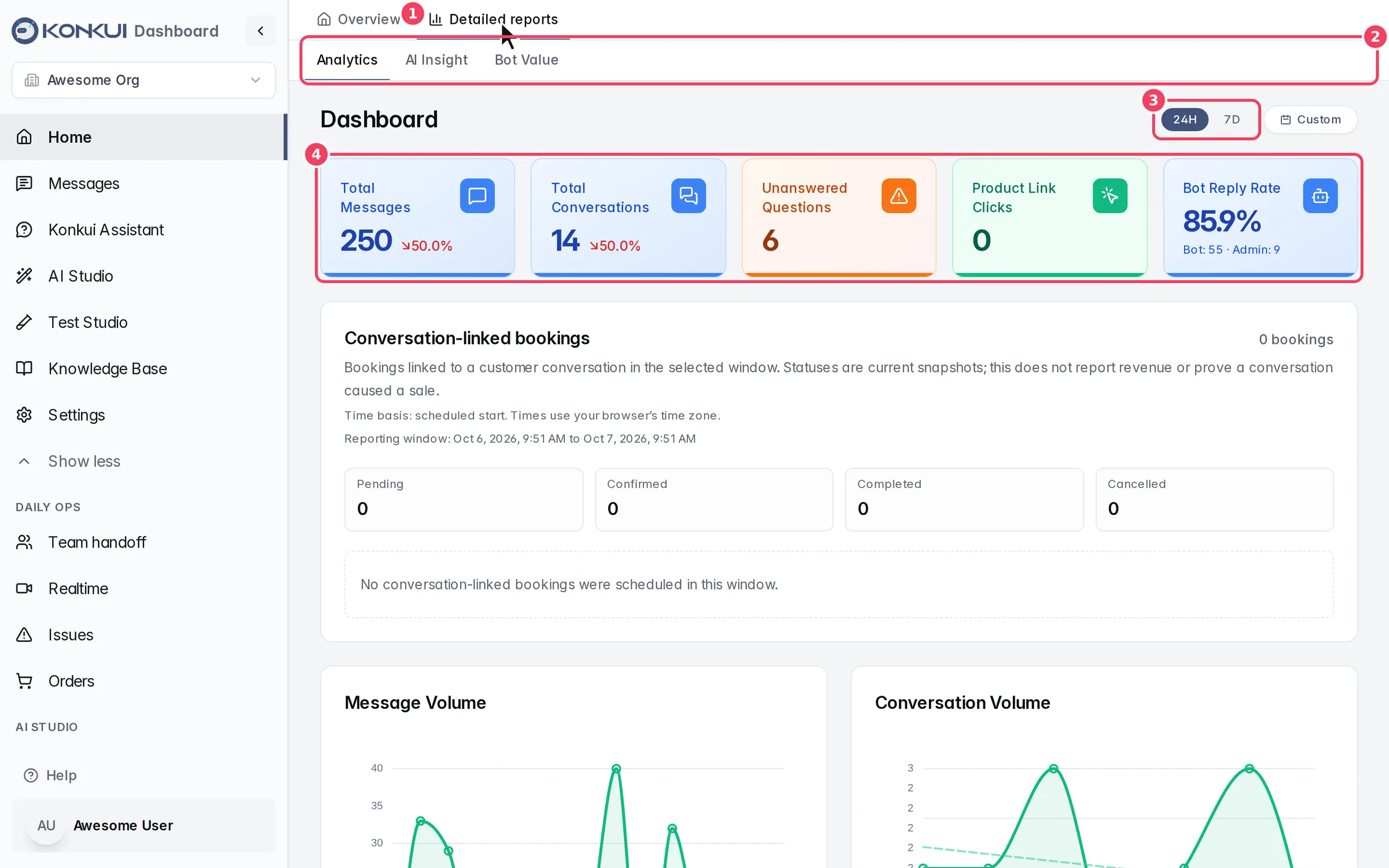Click the AI Studio magic wand icon
The image size is (1389, 868).
(x=24, y=276)
